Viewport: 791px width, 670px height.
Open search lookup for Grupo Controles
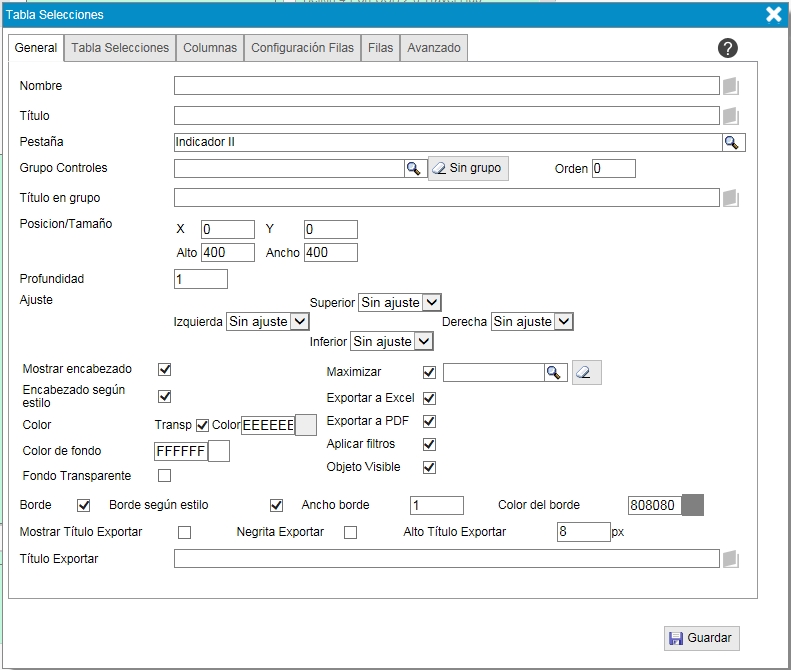click(413, 168)
